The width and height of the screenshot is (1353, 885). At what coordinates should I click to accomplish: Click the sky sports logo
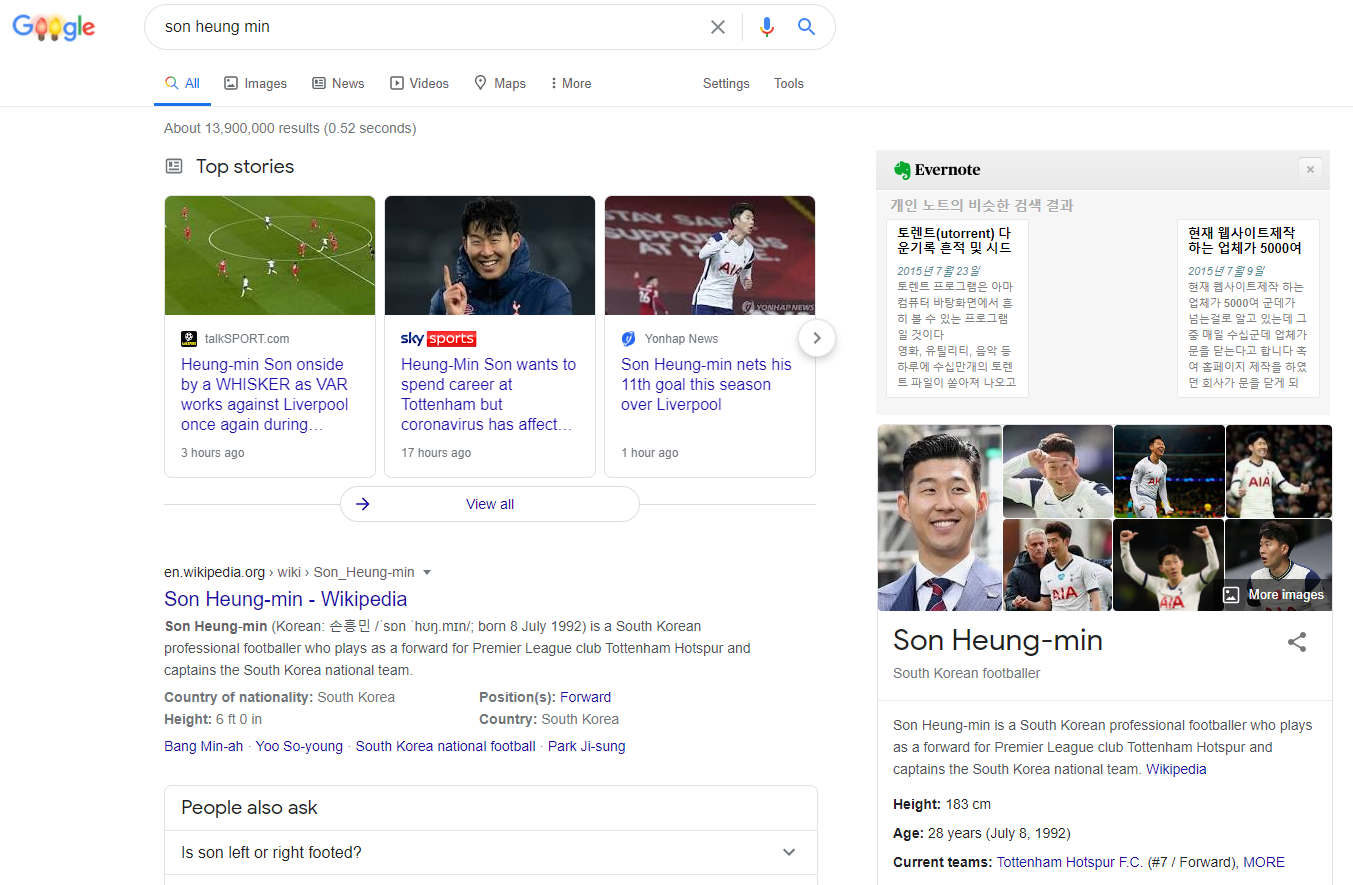pos(438,339)
